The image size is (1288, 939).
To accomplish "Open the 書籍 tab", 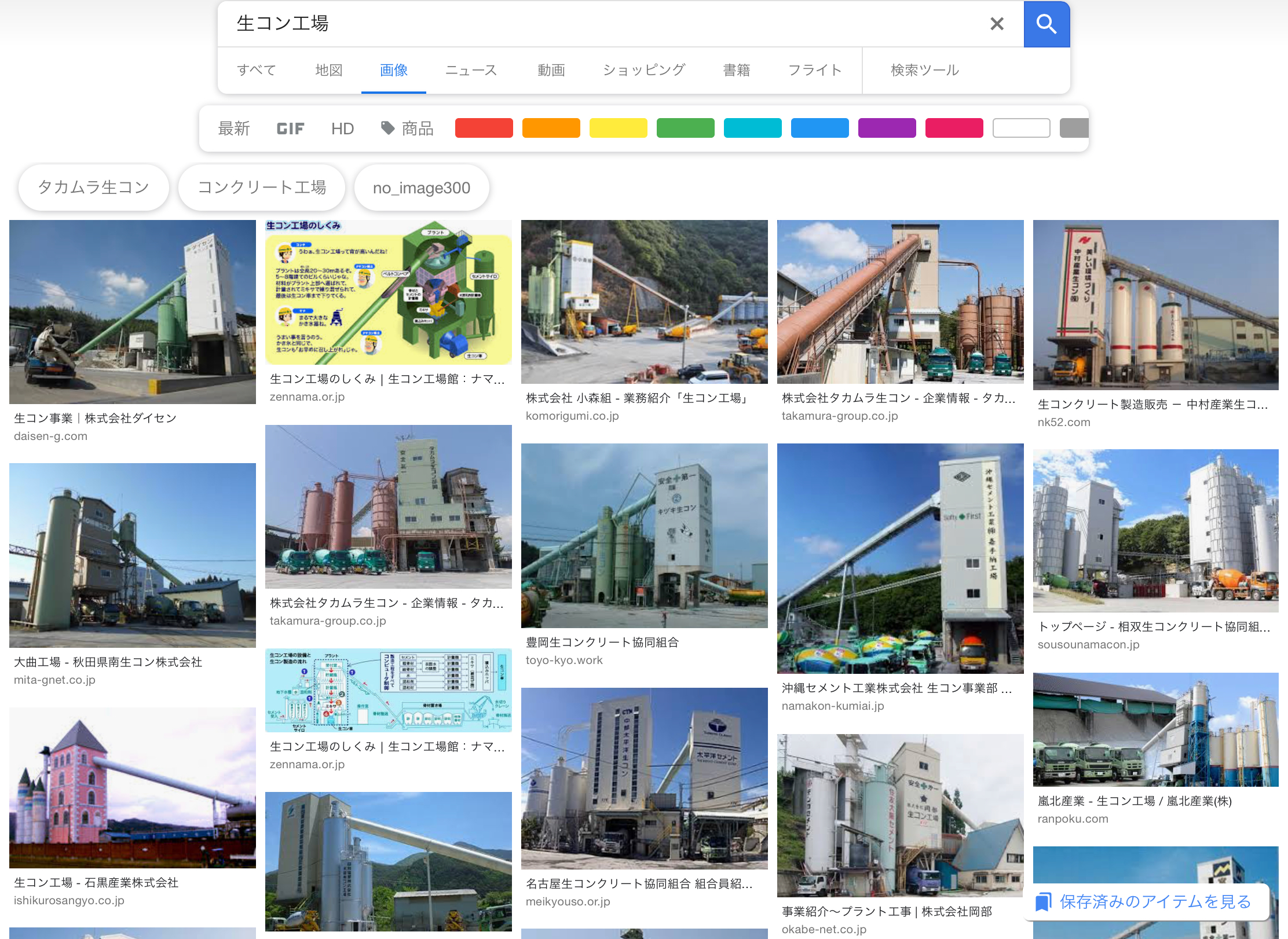I will [x=737, y=70].
